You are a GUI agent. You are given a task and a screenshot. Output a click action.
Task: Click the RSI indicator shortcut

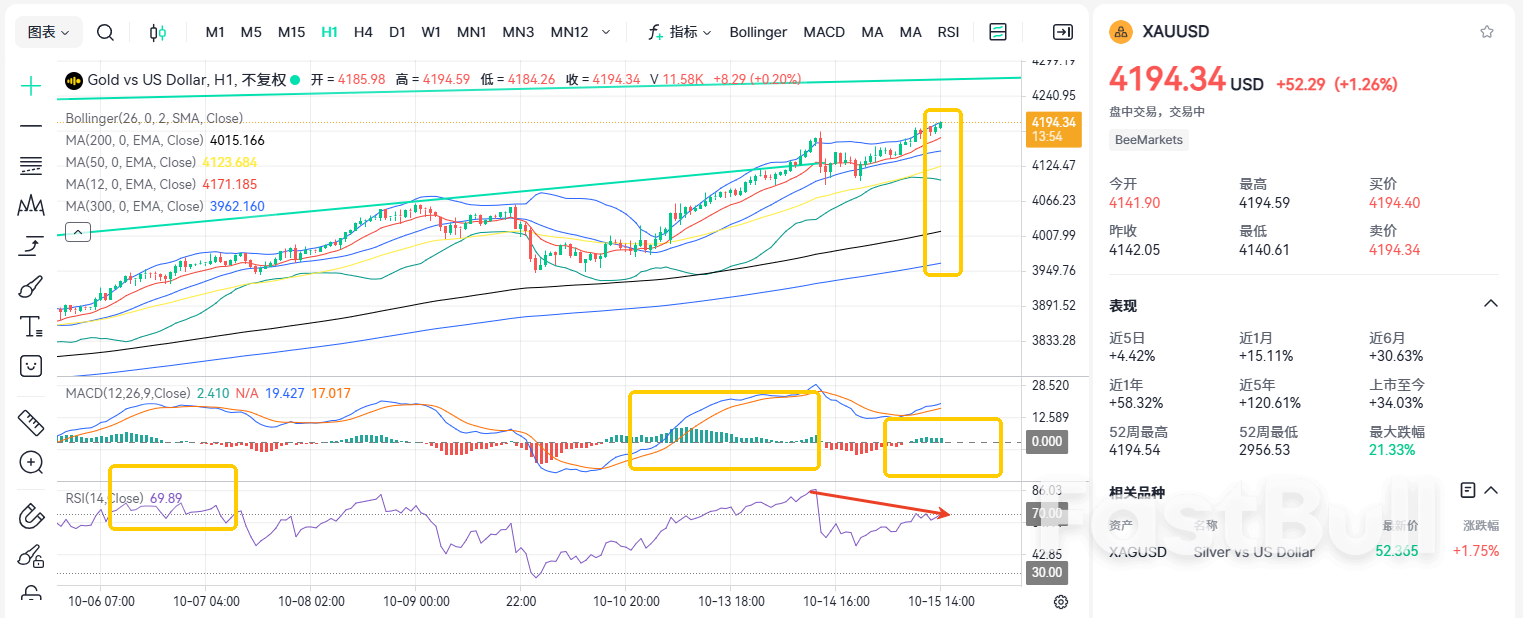point(948,32)
